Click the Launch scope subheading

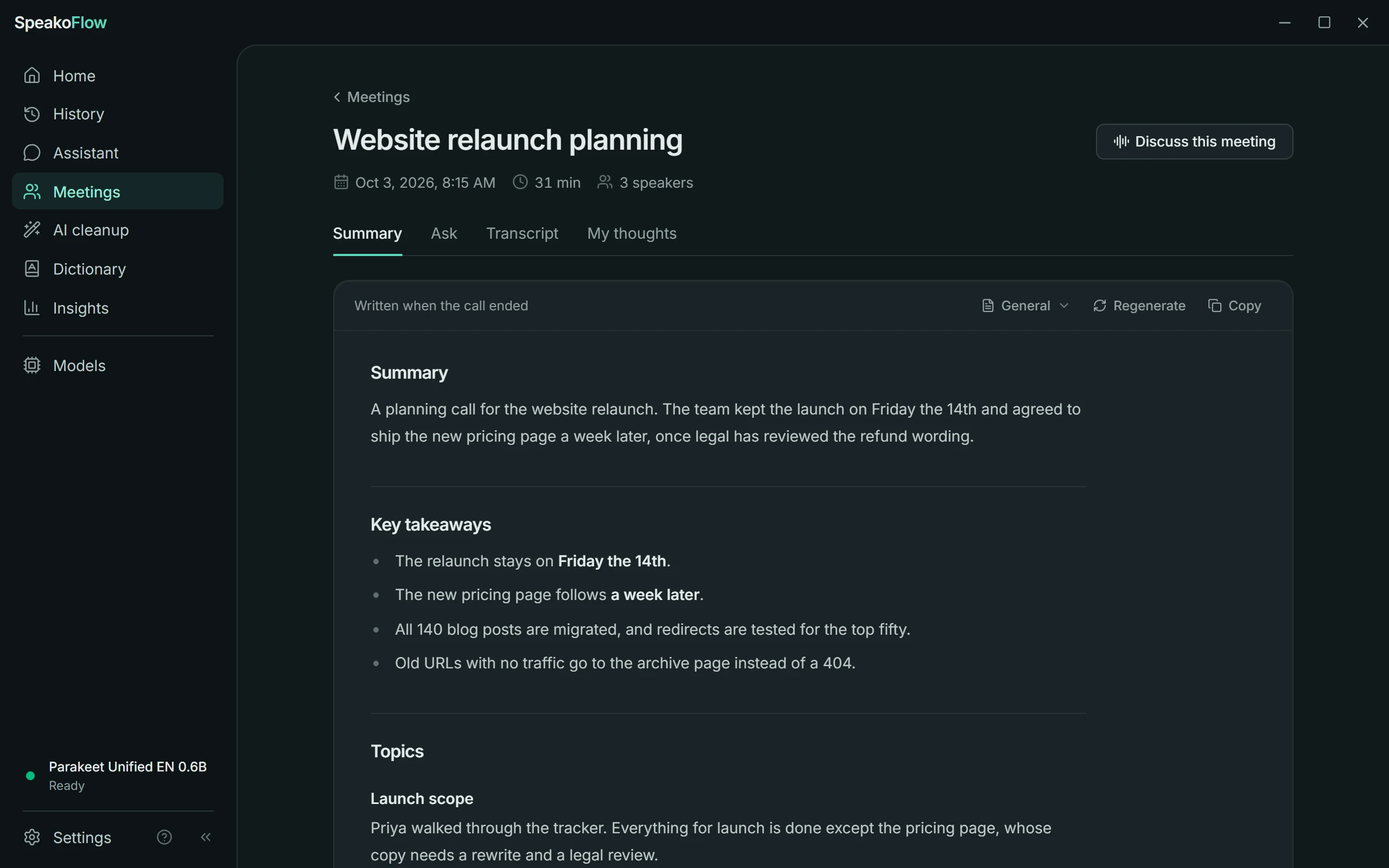tap(422, 799)
